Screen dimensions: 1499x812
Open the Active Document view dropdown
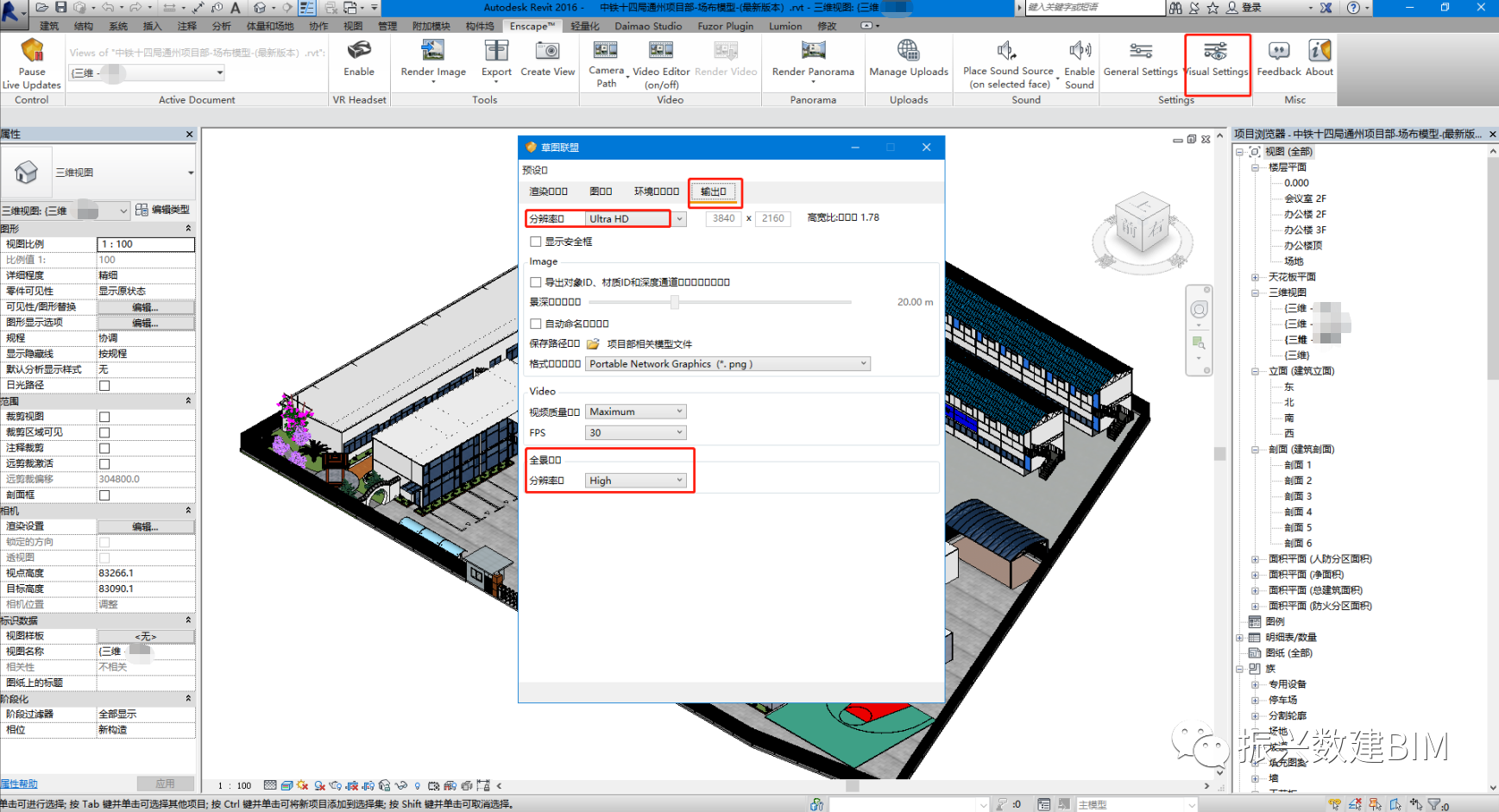click(x=147, y=73)
